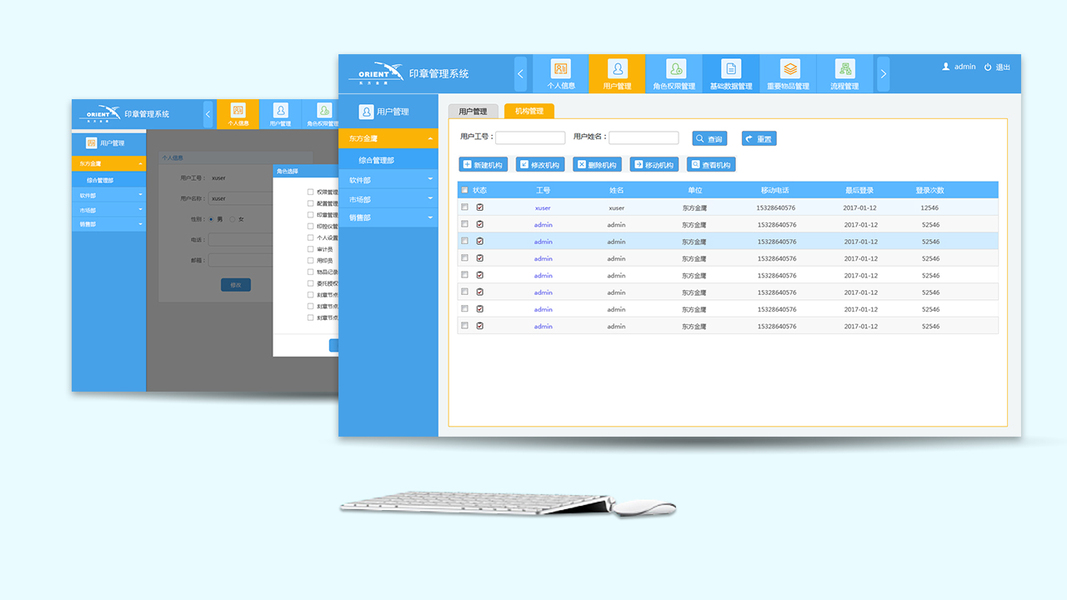Screen dimensions: 1067x600
Task: Expand 市场部 in front window sidebar
Action: 430,199
